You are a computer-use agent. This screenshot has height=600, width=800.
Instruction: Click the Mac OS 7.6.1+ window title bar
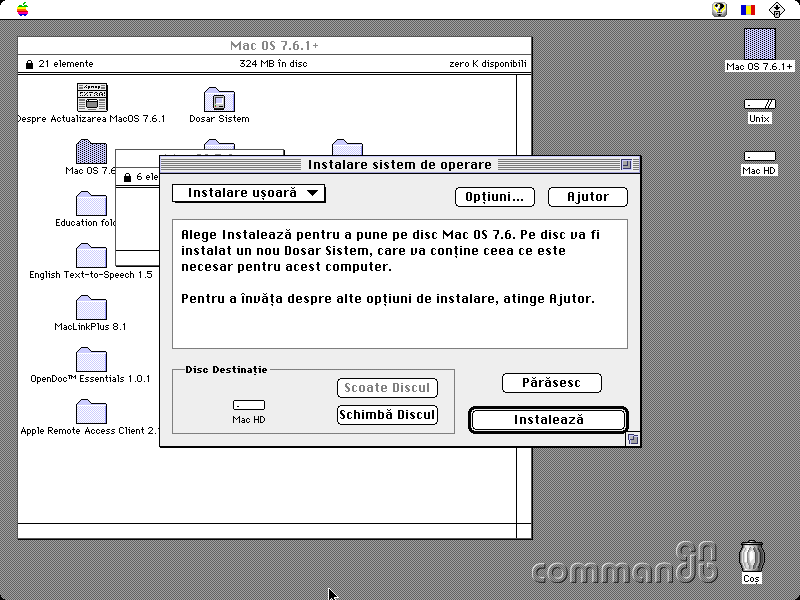click(274, 45)
